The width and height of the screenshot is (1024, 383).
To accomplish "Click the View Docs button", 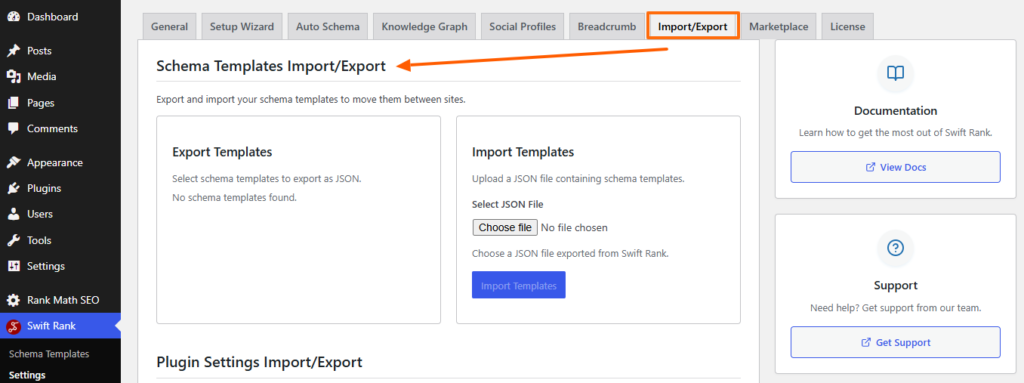I will pos(895,167).
